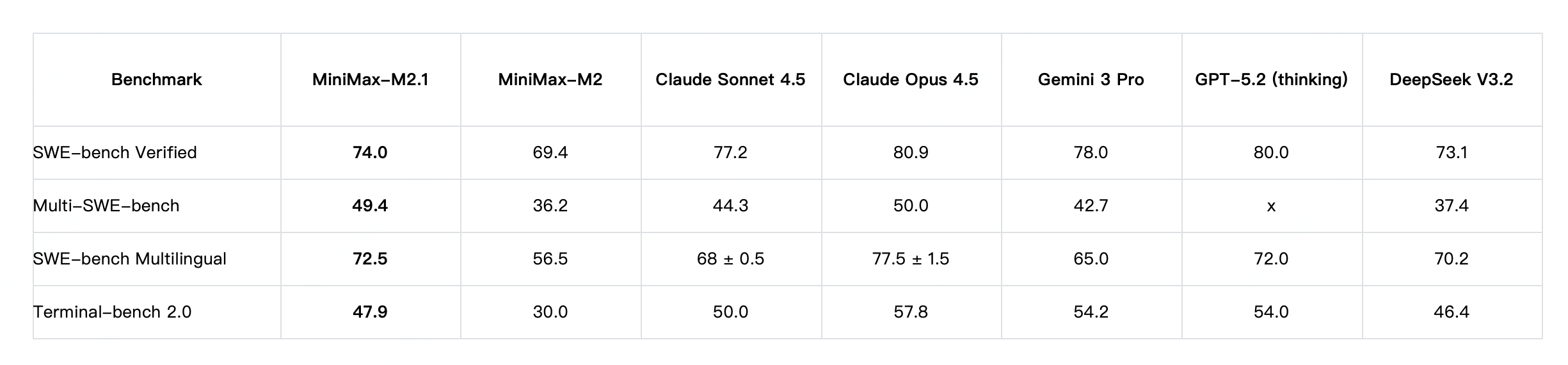
Task: Click the GPT-5.2 (thinking) header
Action: [x=1271, y=79]
